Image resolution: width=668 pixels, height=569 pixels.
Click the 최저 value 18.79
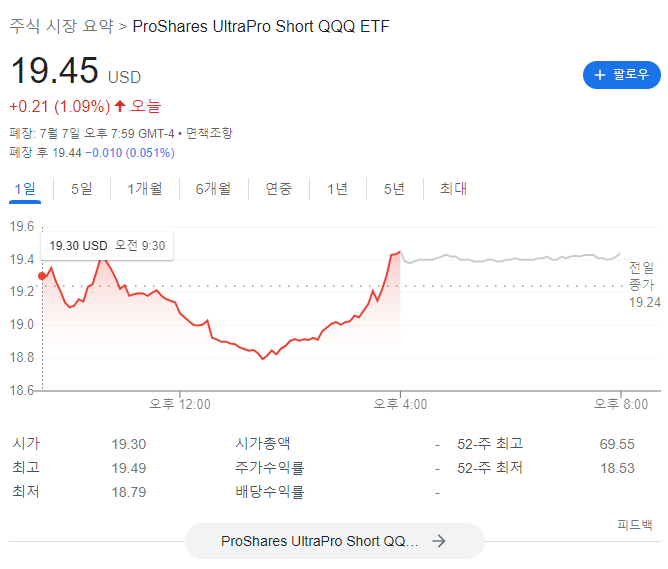[129, 492]
